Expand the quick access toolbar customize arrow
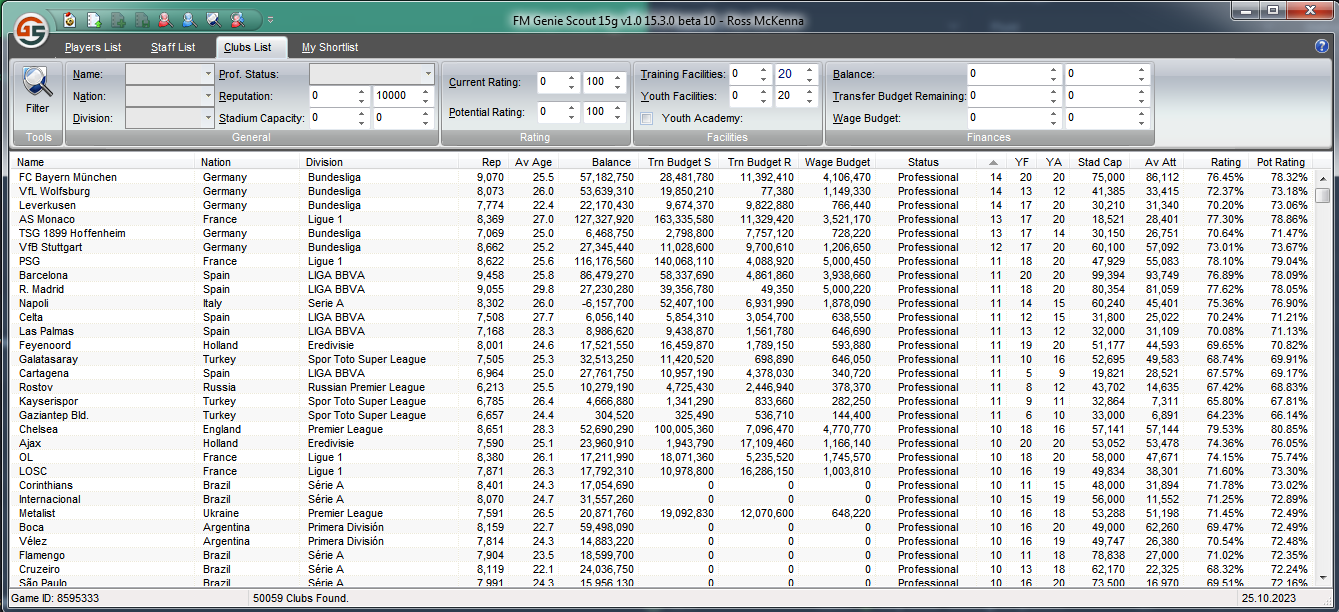The image size is (1339, 612). click(270, 20)
